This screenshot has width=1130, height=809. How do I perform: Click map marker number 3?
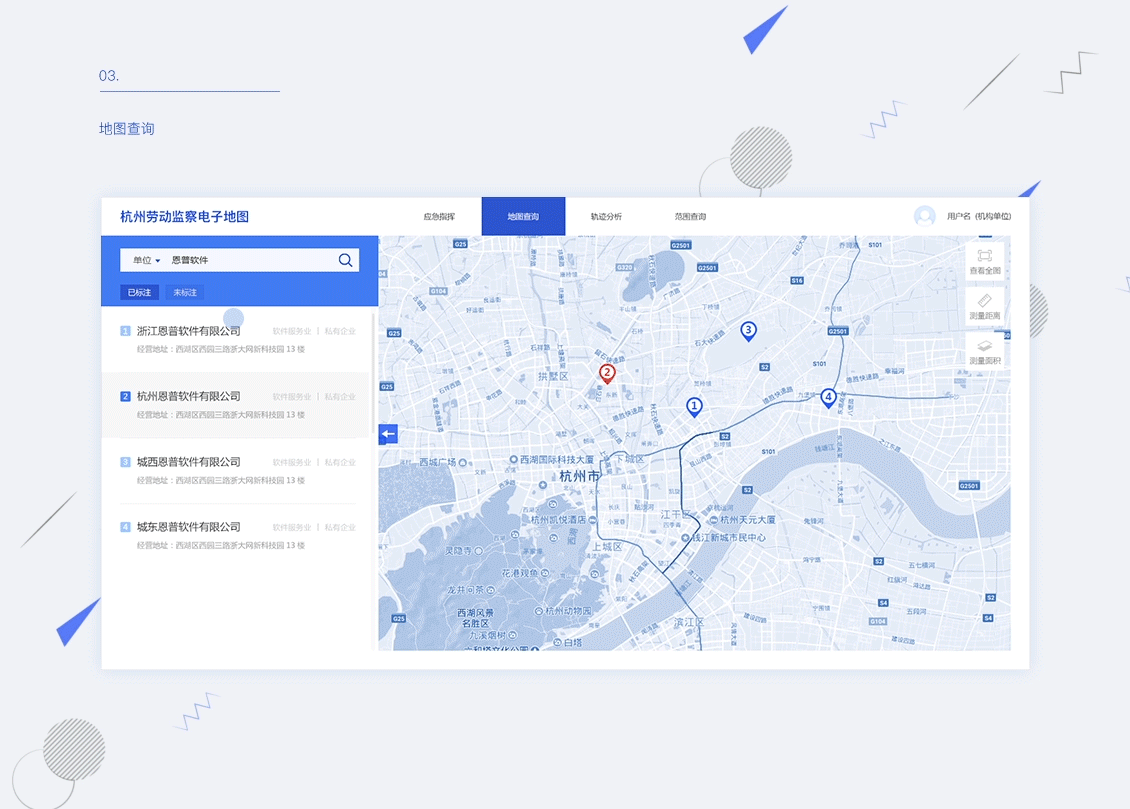pos(749,331)
